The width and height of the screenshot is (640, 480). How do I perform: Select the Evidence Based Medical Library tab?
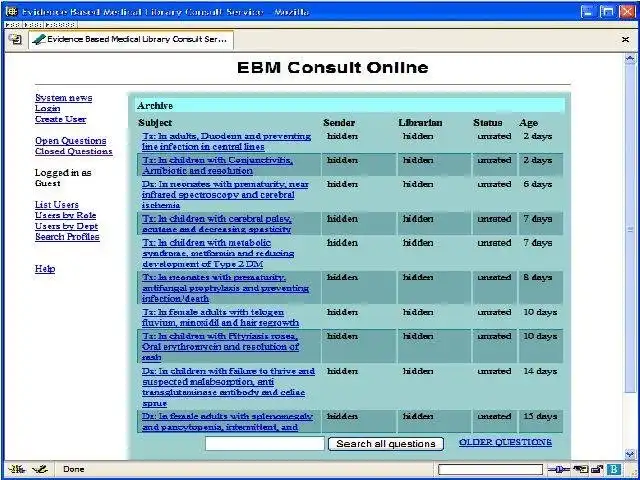[131, 40]
